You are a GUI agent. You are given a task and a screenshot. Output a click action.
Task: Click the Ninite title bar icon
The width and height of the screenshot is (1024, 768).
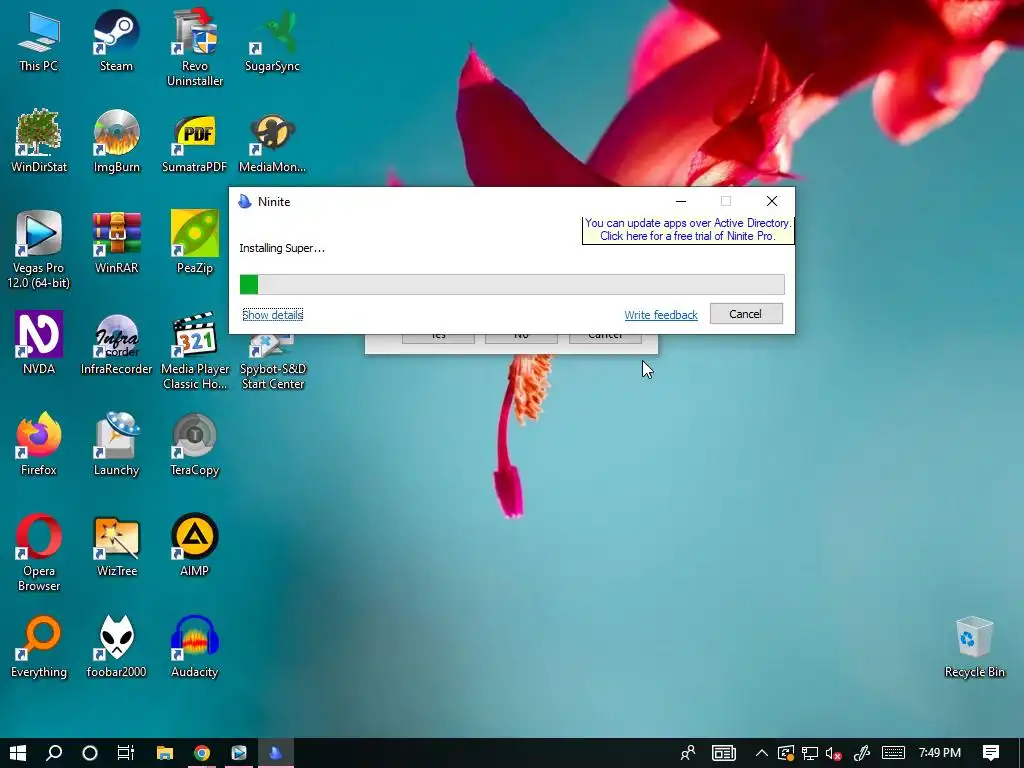pyautogui.click(x=245, y=201)
